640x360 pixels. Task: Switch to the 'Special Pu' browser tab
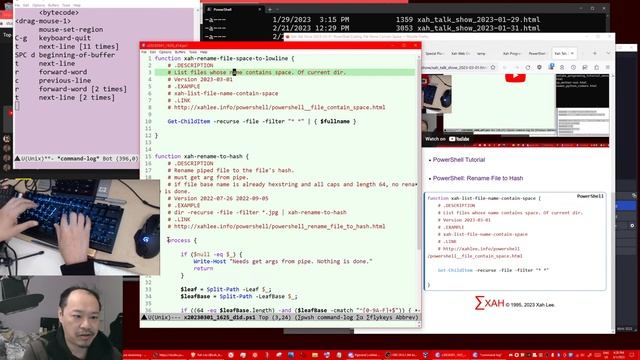pos(434,53)
